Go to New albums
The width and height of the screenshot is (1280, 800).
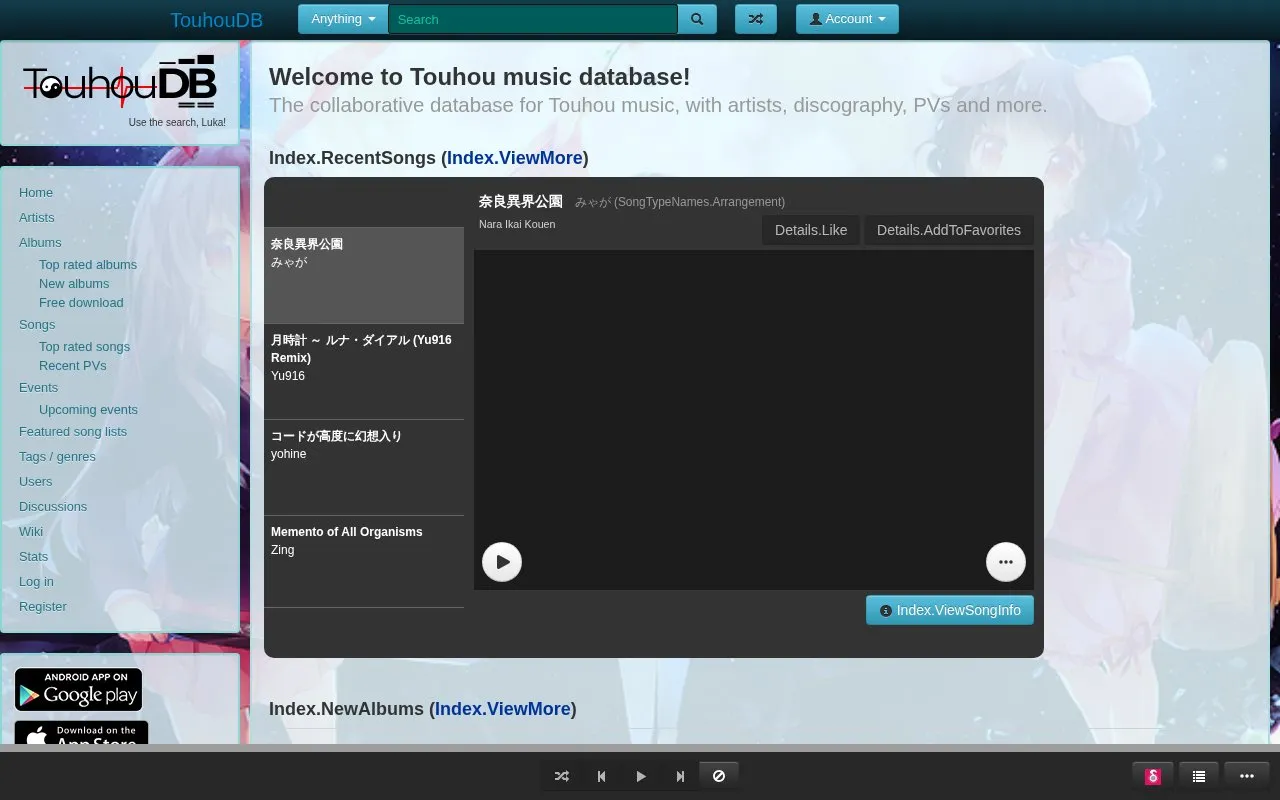[x=74, y=284]
